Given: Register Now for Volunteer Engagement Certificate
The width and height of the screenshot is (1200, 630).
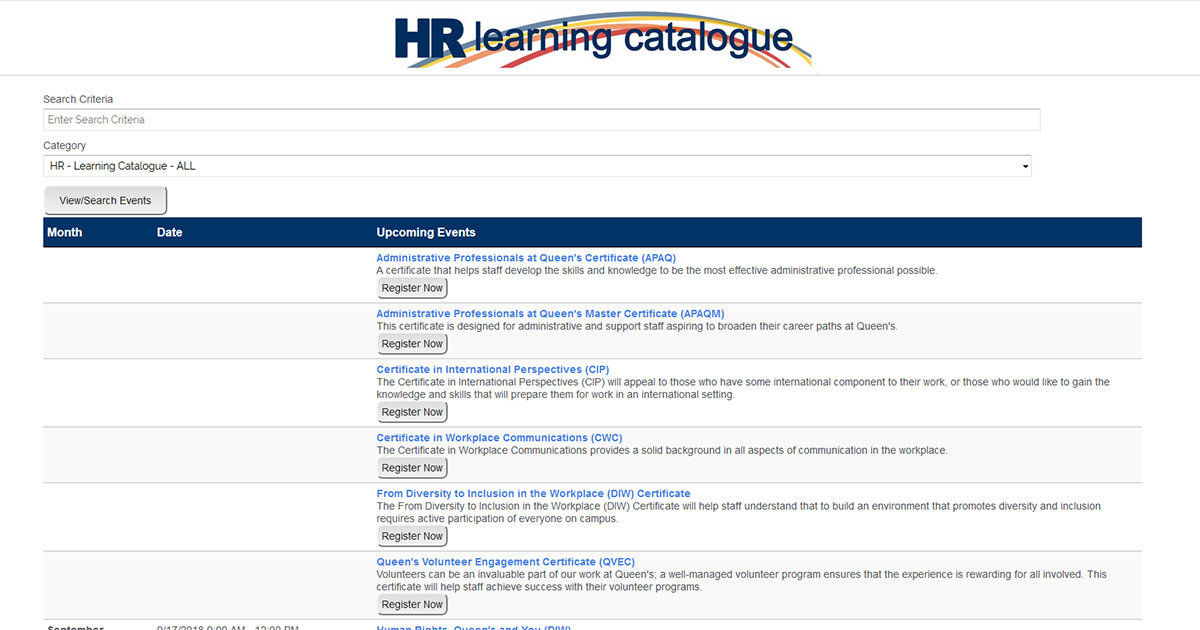Looking at the screenshot, I should (412, 604).
